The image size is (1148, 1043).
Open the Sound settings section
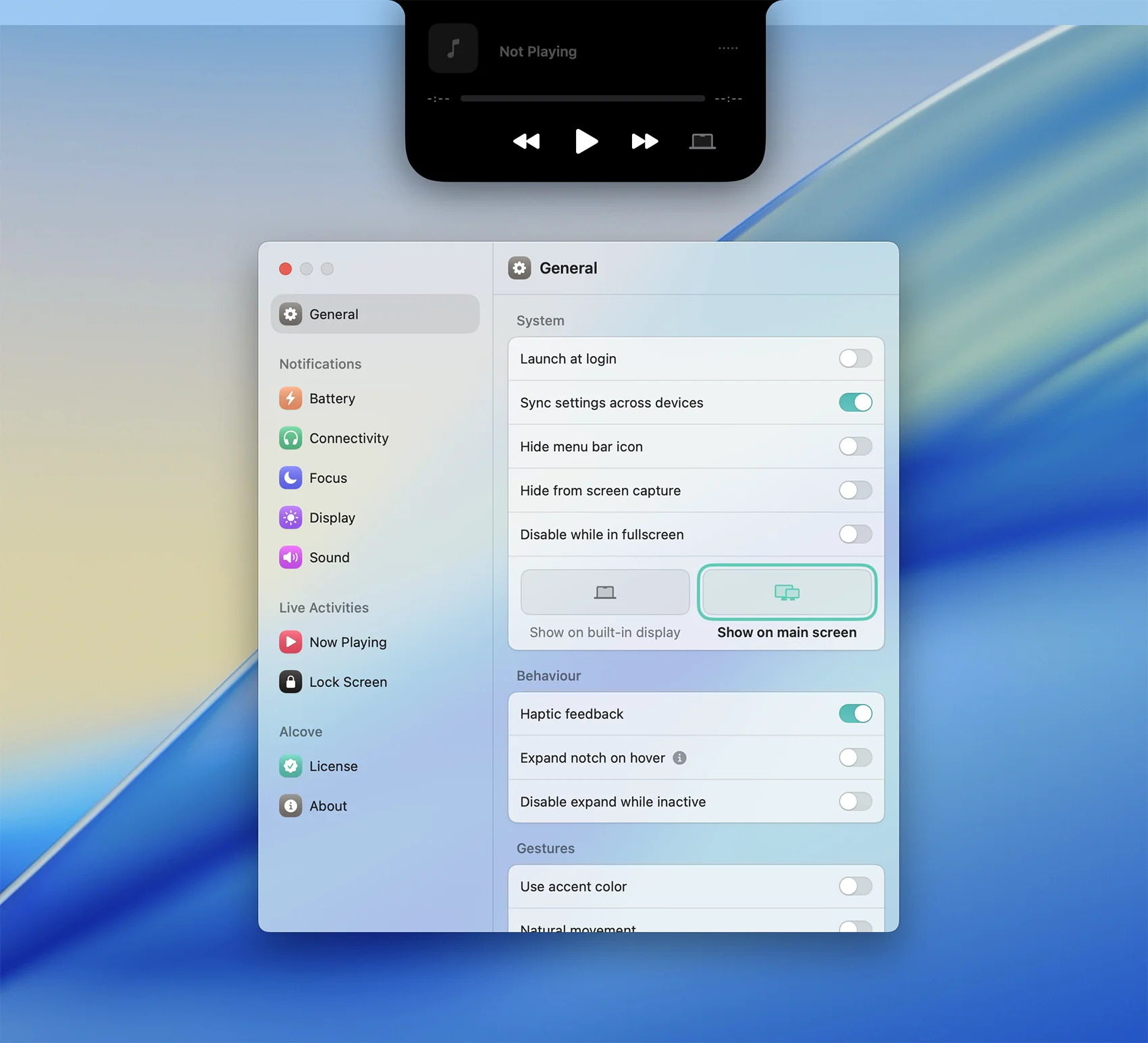[x=329, y=557]
